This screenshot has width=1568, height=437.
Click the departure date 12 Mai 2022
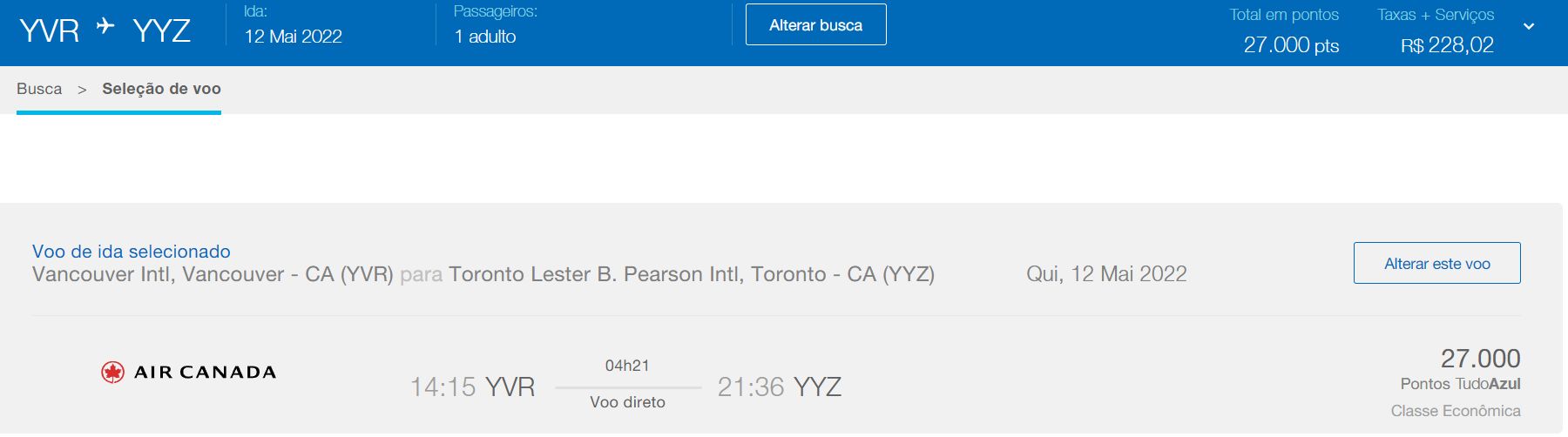pos(293,37)
